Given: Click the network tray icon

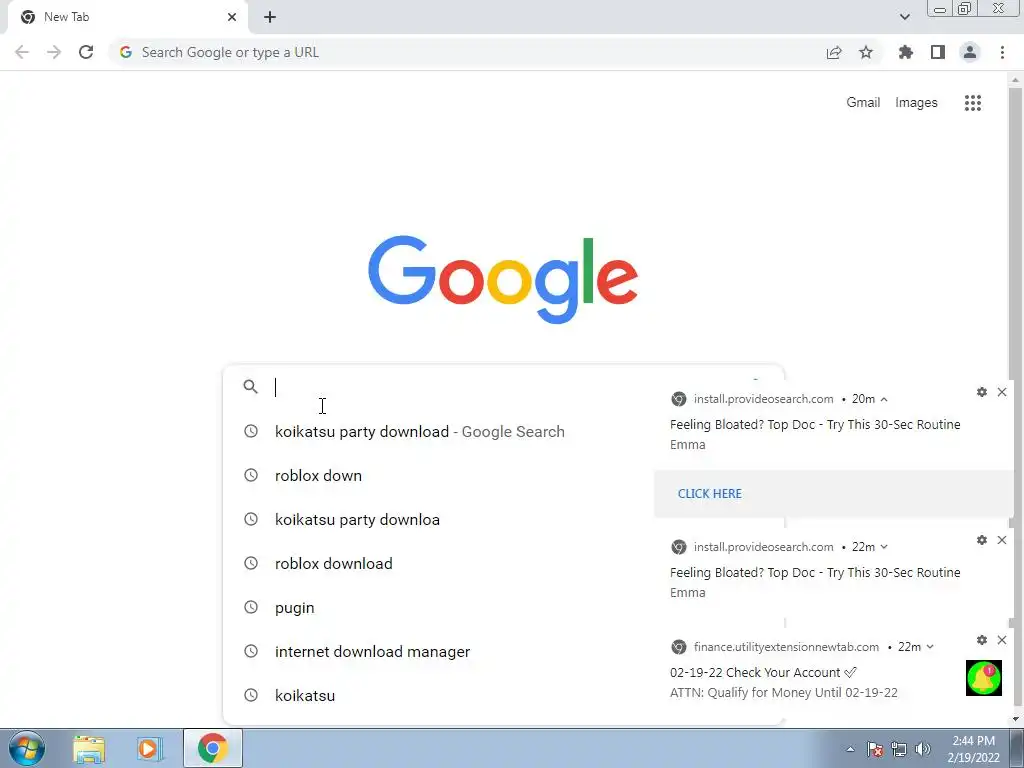Looking at the screenshot, I should (899, 749).
